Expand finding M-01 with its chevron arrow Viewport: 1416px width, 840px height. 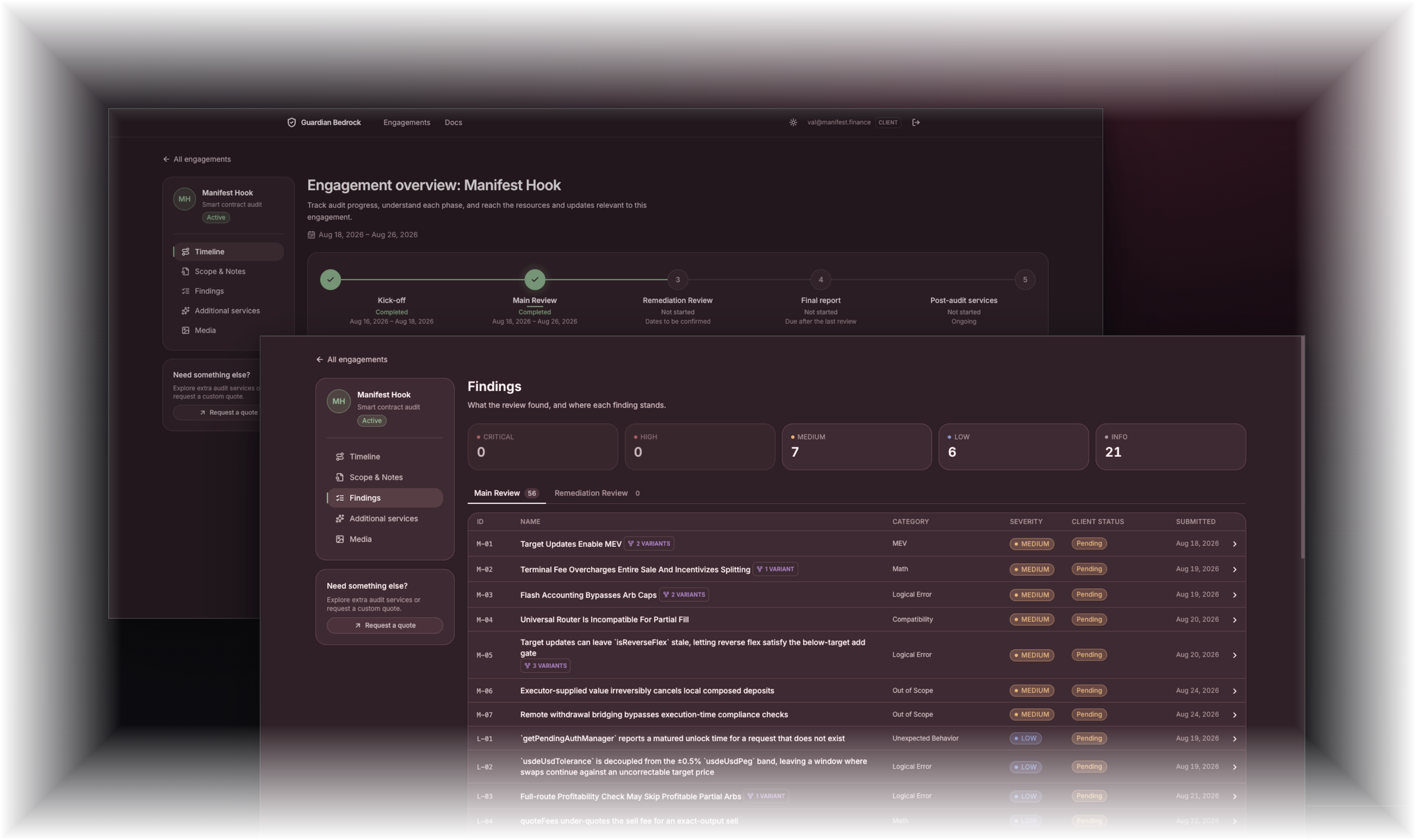tap(1234, 544)
